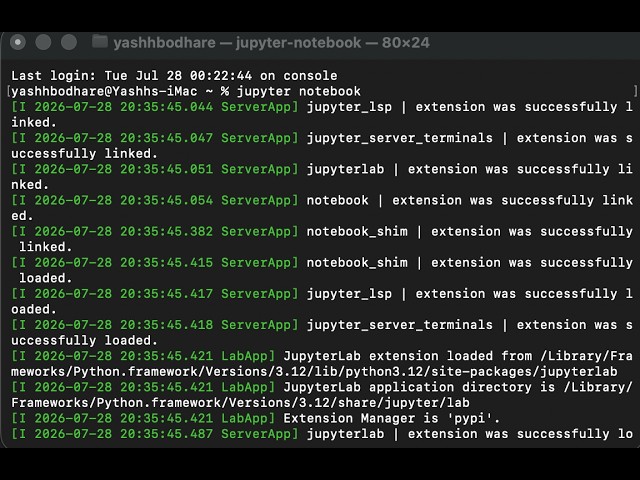Click the text 'JupyterLab extension loaded from'

point(408,356)
